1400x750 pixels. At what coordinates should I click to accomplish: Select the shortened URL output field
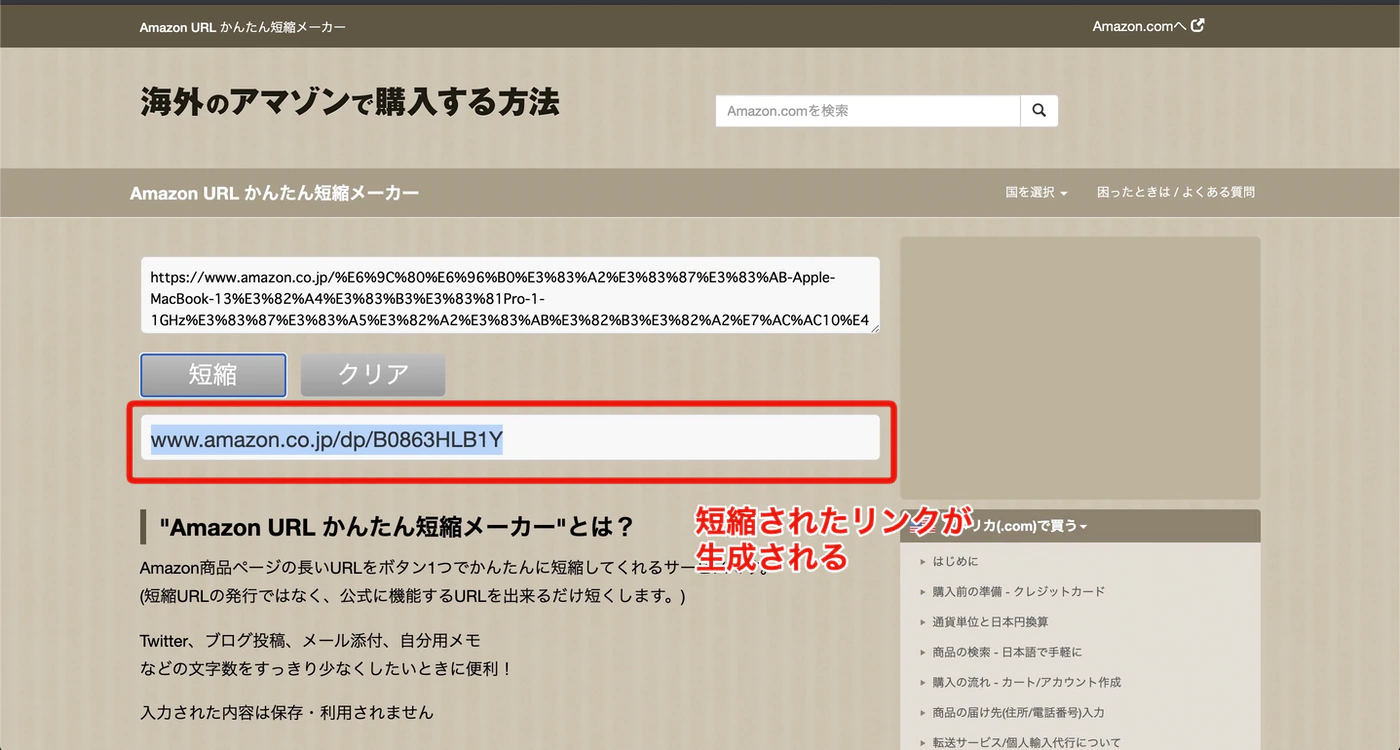coord(510,438)
